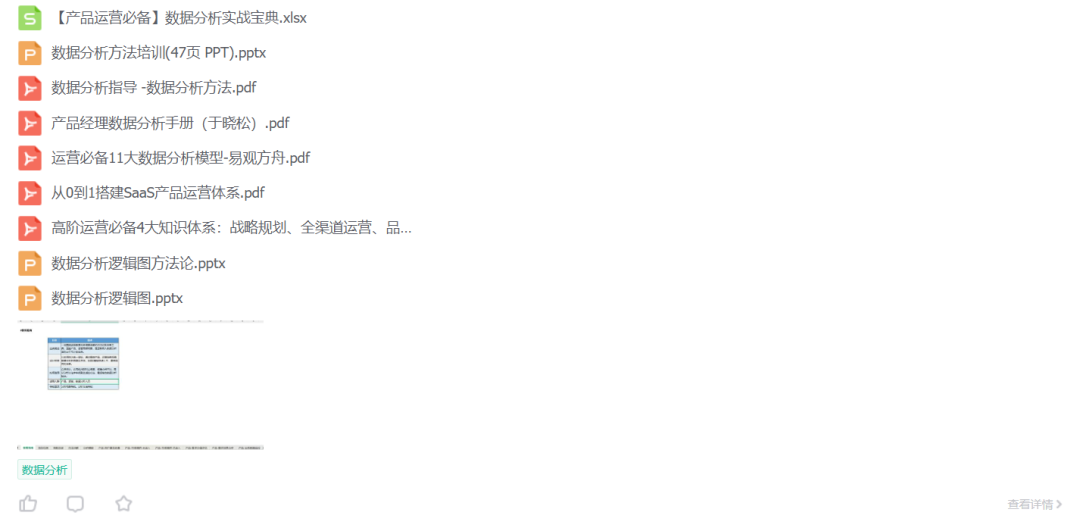Open file 【产品运营必备】数据分析实战宝典.xlsx
Image resolution: width=1080 pixels, height=528 pixels.
click(178, 18)
